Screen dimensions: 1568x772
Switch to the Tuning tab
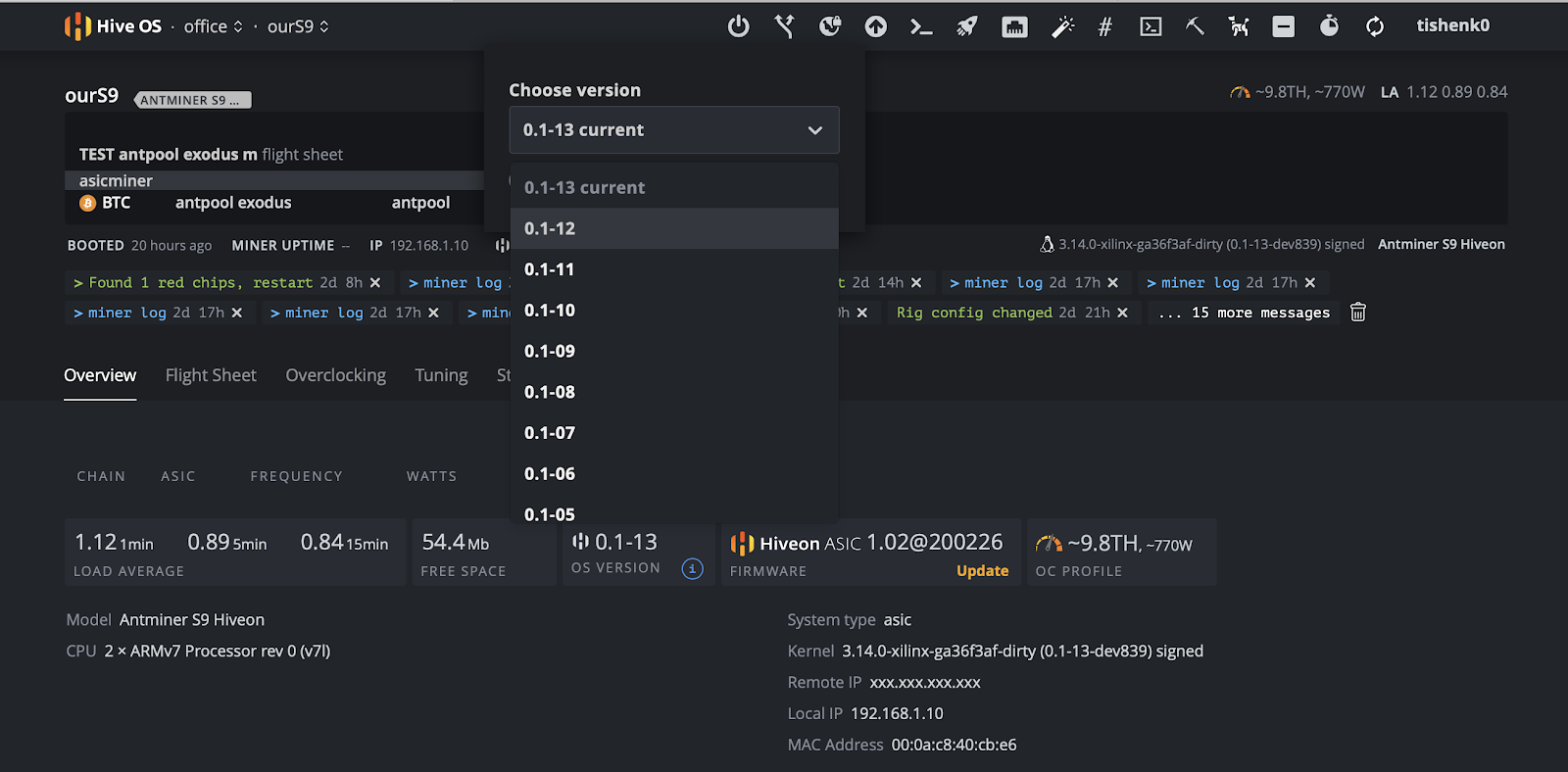(x=441, y=375)
